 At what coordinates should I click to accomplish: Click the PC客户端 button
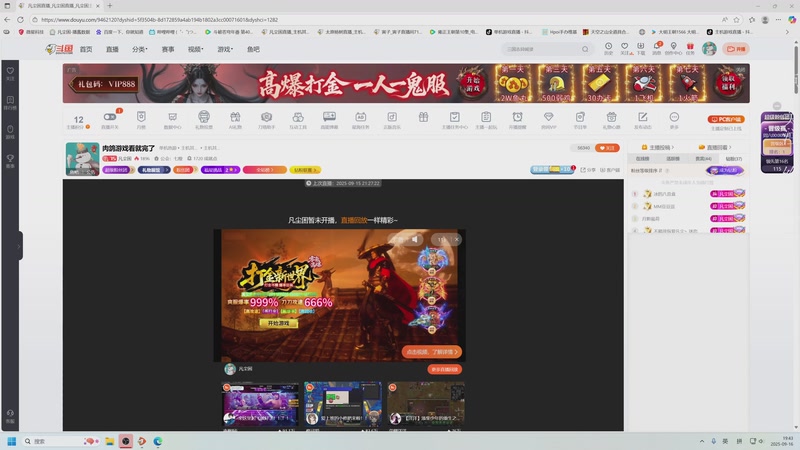tap(726, 119)
